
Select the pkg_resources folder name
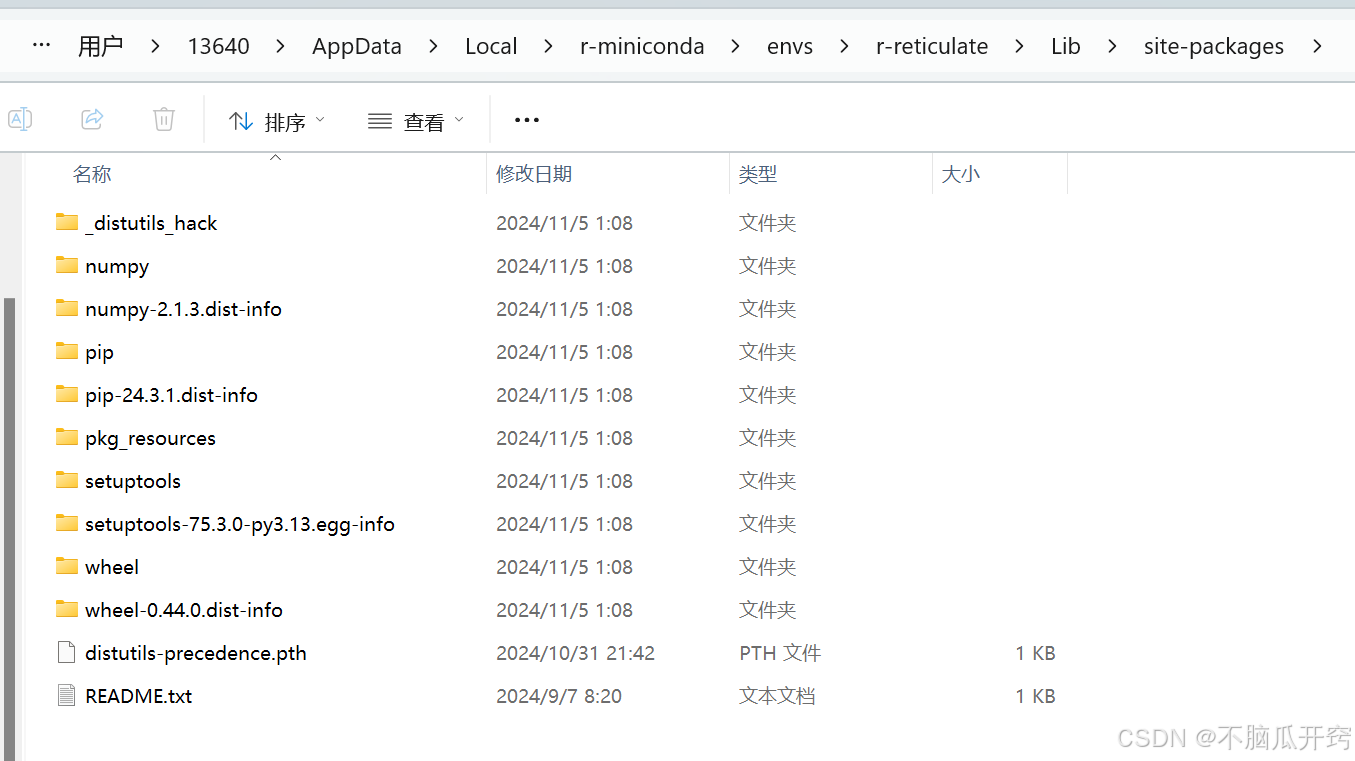(x=150, y=438)
